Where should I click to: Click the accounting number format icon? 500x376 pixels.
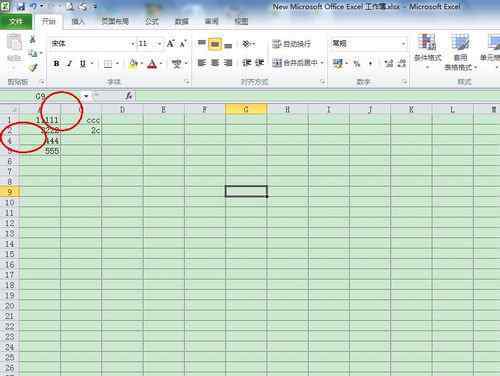(x=338, y=63)
